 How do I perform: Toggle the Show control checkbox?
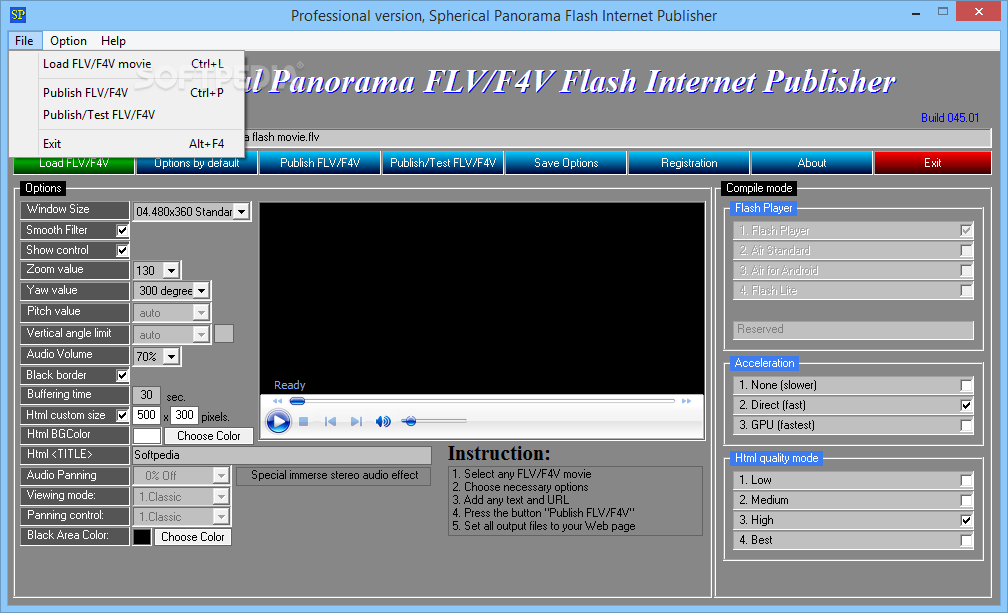(122, 250)
